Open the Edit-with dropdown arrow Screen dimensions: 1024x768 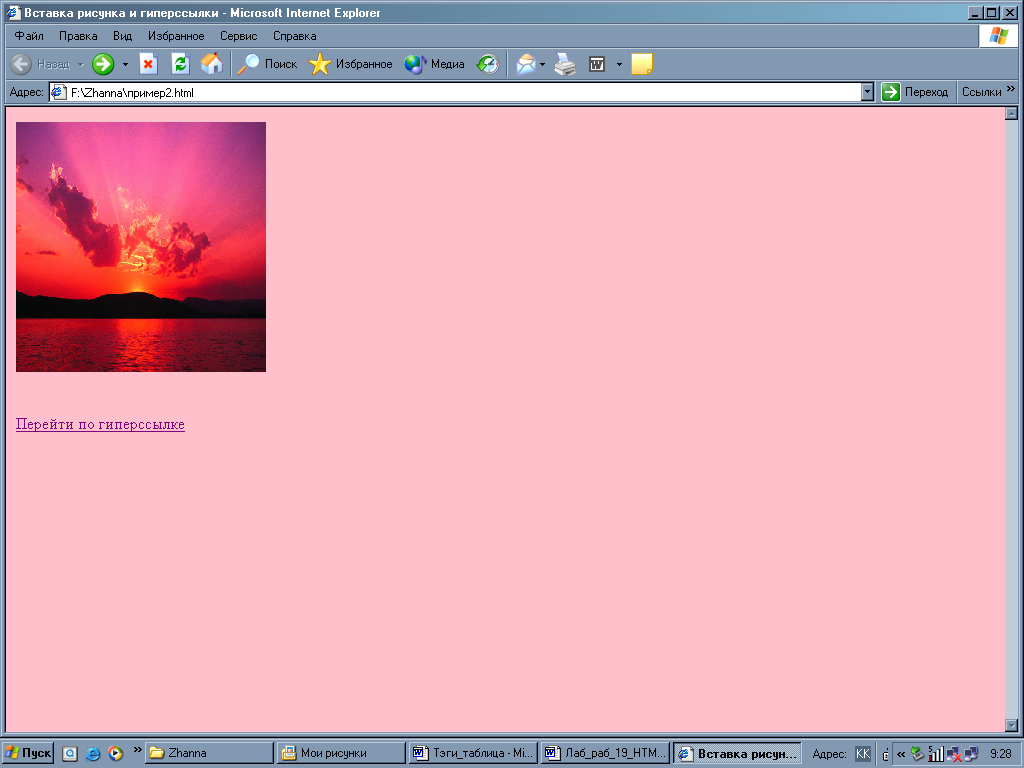619,64
